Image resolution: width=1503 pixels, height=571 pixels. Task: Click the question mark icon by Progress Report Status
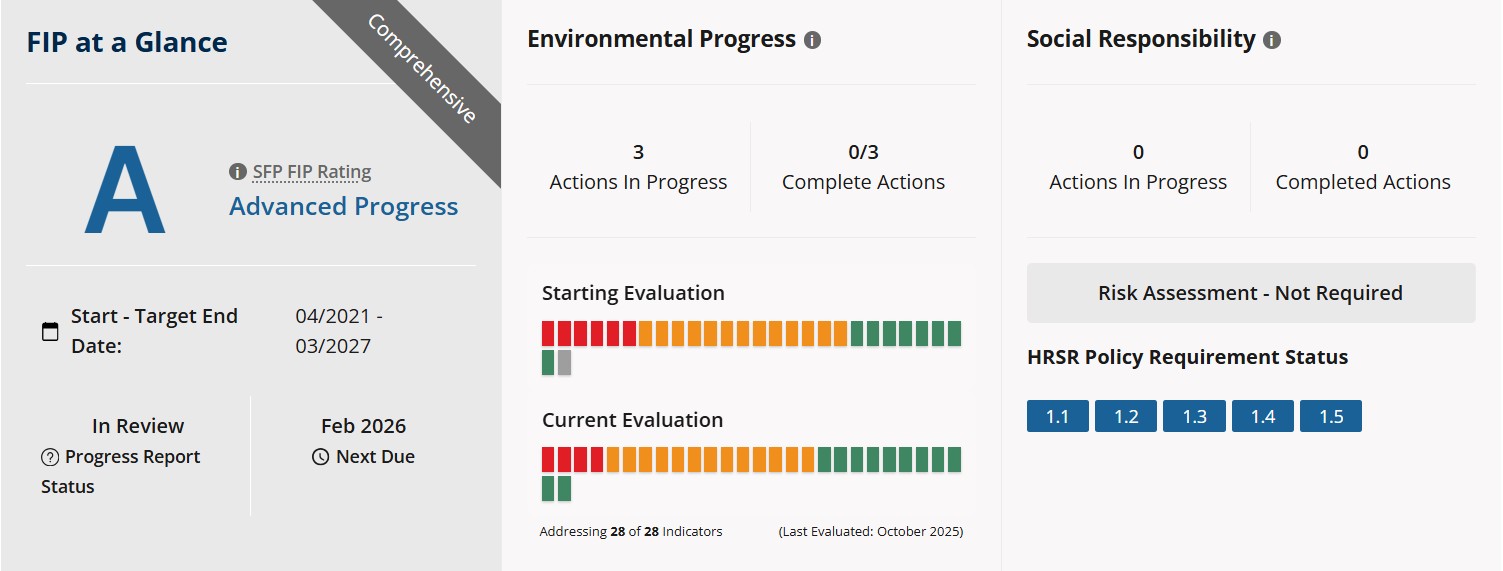tap(50, 458)
